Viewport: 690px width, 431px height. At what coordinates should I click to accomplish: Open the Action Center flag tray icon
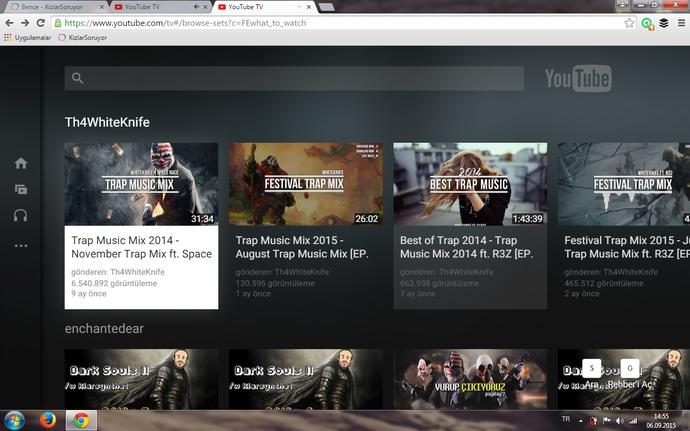point(606,421)
